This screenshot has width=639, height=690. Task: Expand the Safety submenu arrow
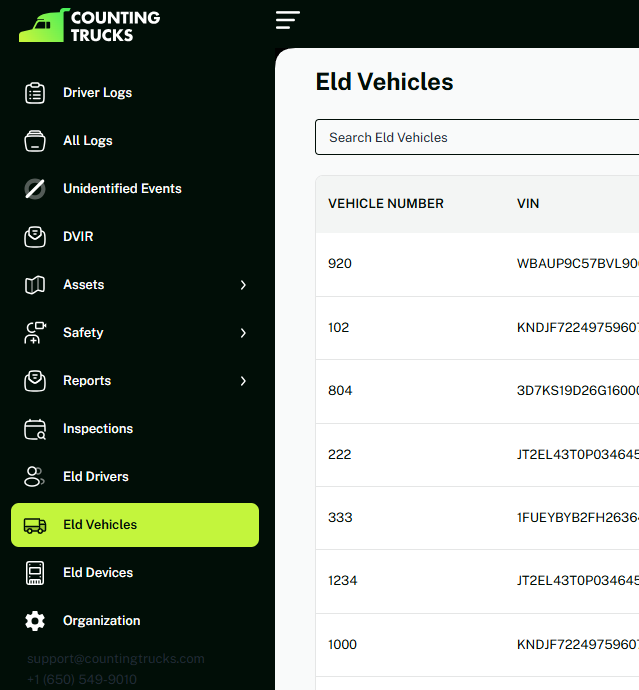[x=243, y=333]
